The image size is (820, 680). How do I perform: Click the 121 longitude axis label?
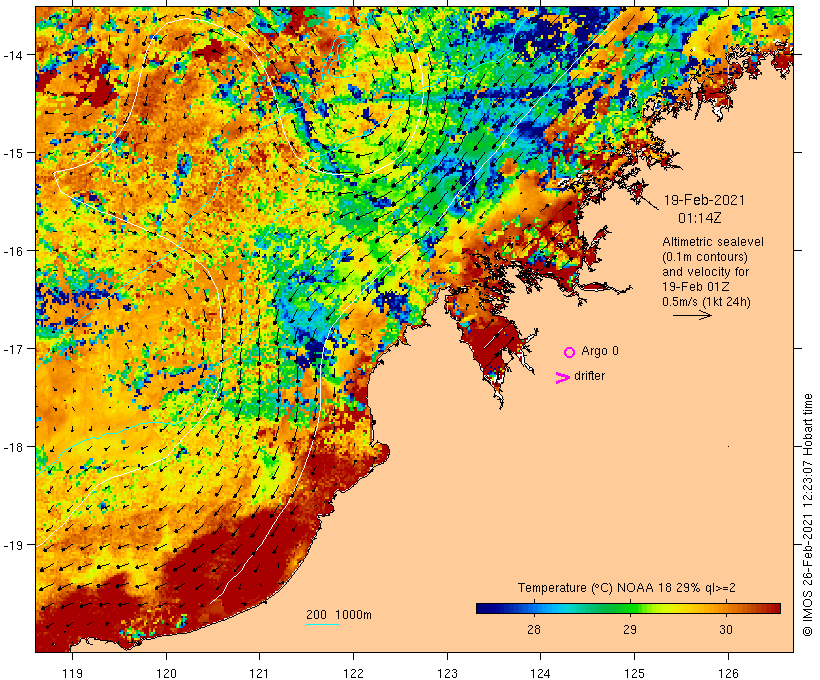(x=259, y=673)
